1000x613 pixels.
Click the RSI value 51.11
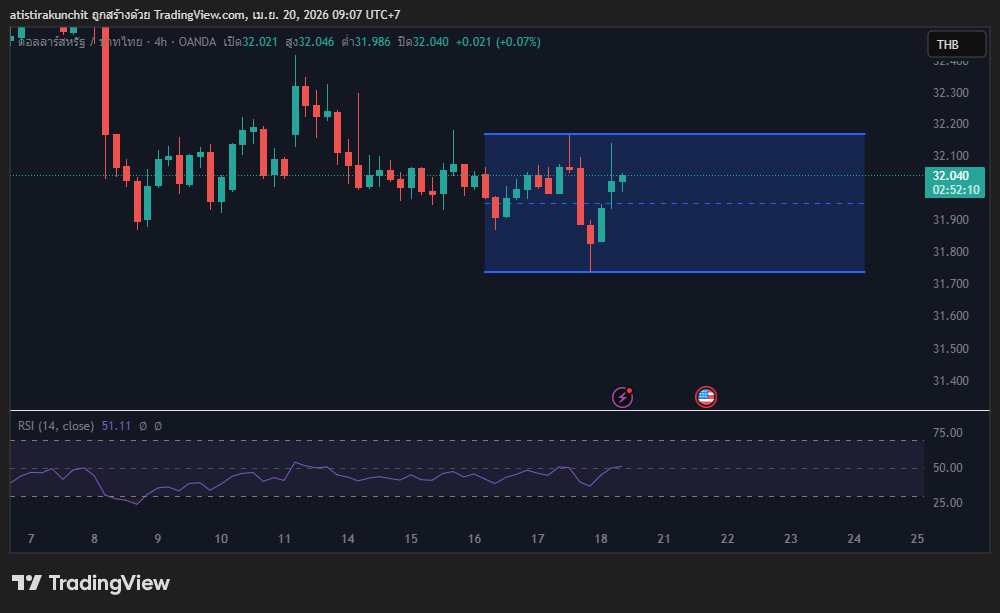(115, 426)
